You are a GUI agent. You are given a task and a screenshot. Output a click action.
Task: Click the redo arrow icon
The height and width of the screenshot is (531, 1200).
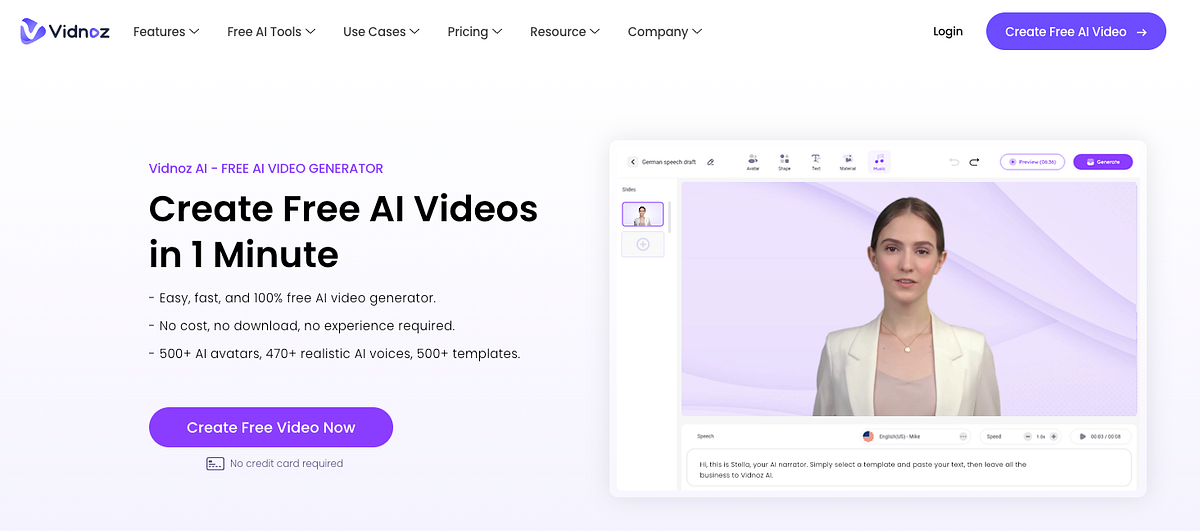[x=974, y=161]
